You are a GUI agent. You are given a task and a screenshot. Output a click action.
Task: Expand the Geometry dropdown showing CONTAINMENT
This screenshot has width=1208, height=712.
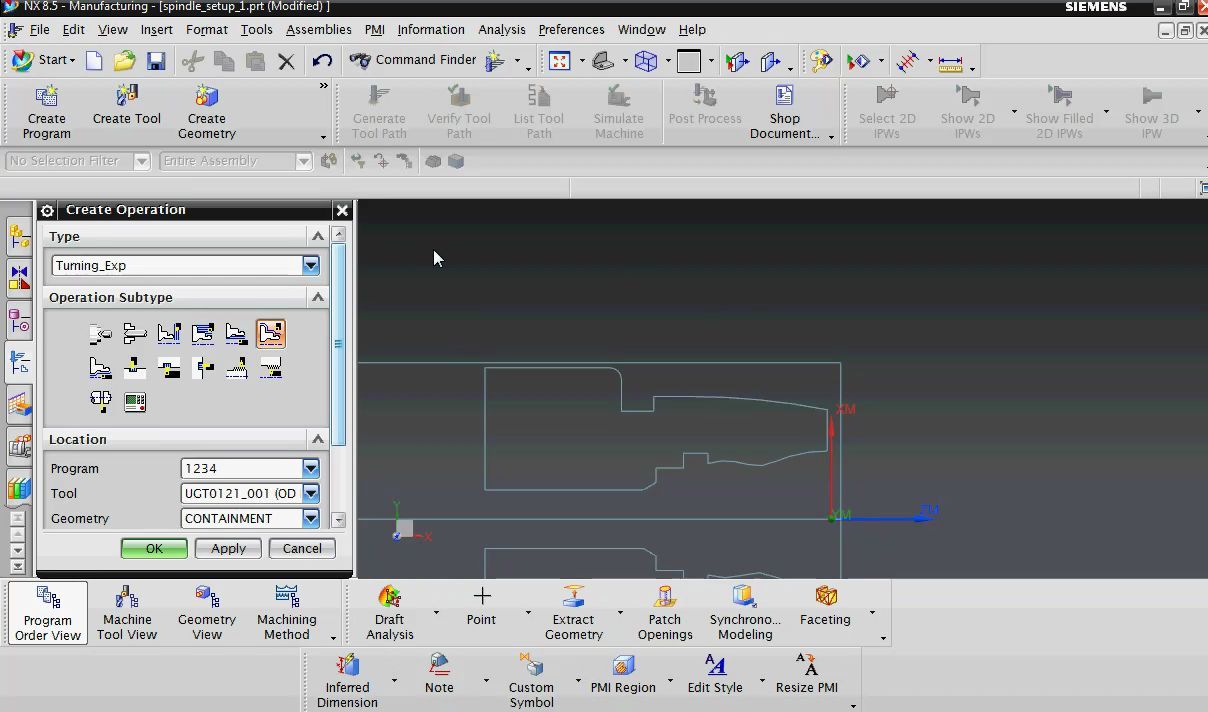click(x=311, y=518)
